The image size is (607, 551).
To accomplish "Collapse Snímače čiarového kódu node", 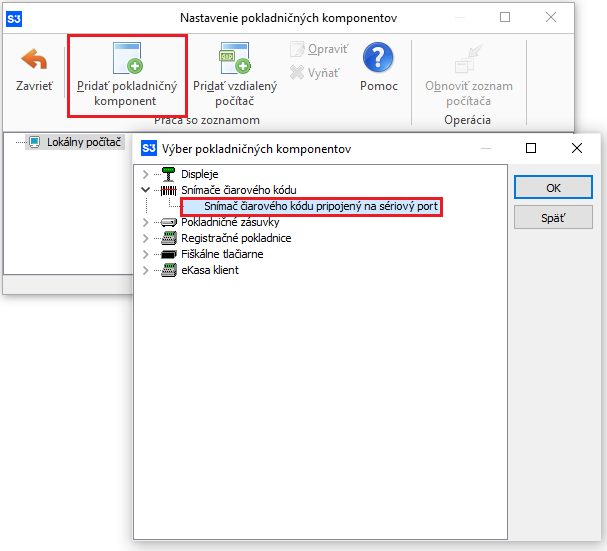I will (146, 190).
